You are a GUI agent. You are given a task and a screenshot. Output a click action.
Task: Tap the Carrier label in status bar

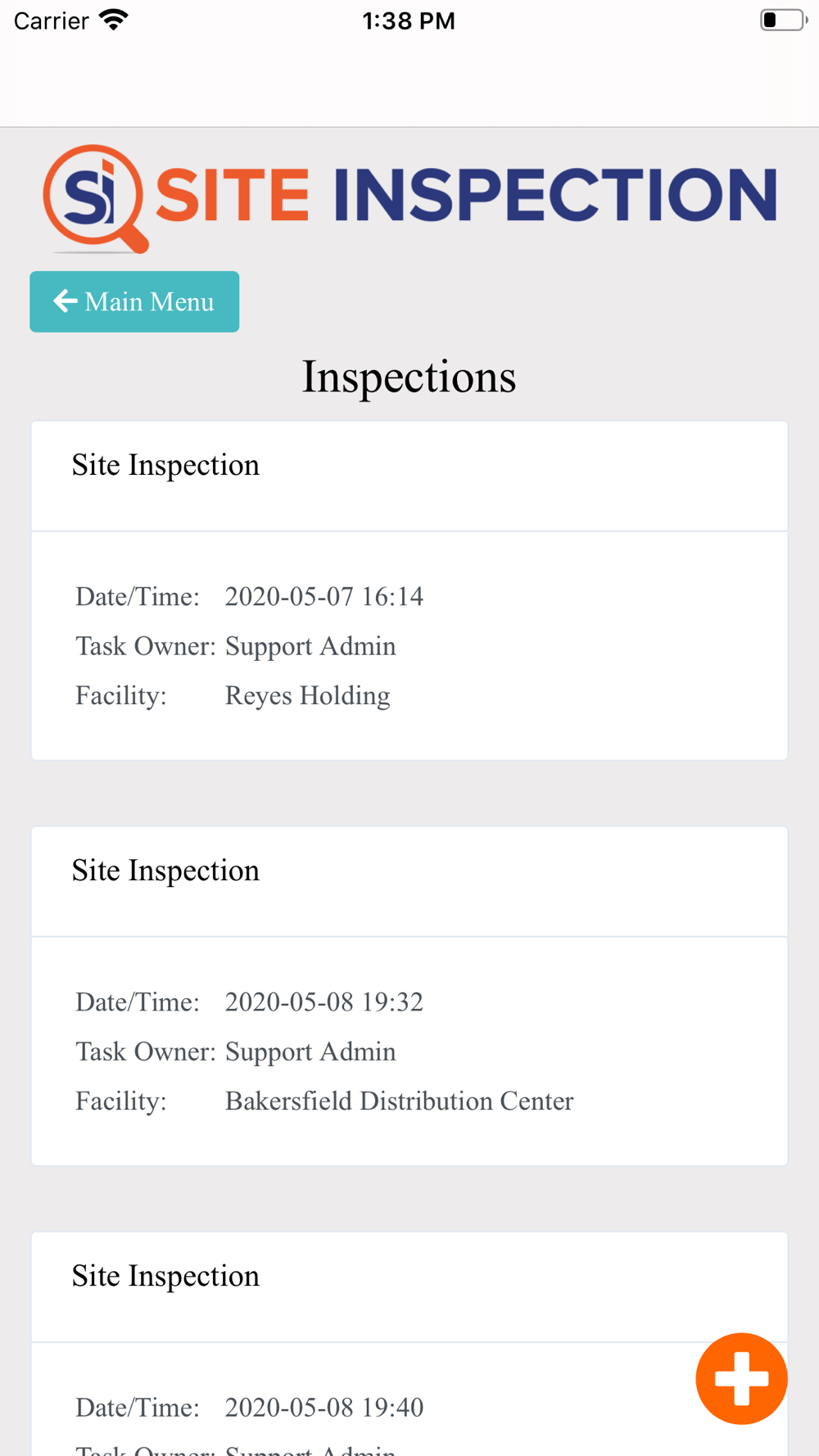pyautogui.click(x=51, y=20)
